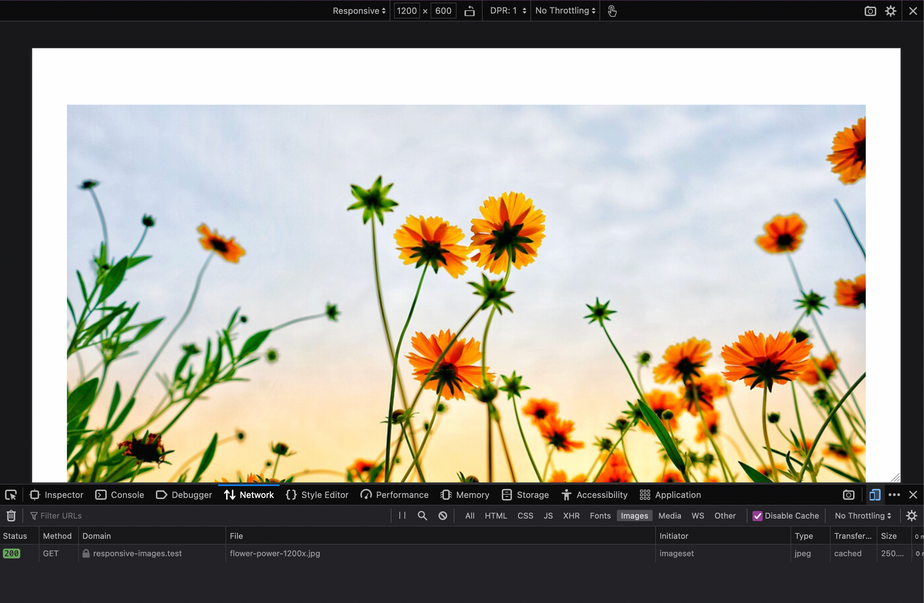Clear all recorded network requests
This screenshot has width=924, height=603.
pyautogui.click(x=11, y=515)
